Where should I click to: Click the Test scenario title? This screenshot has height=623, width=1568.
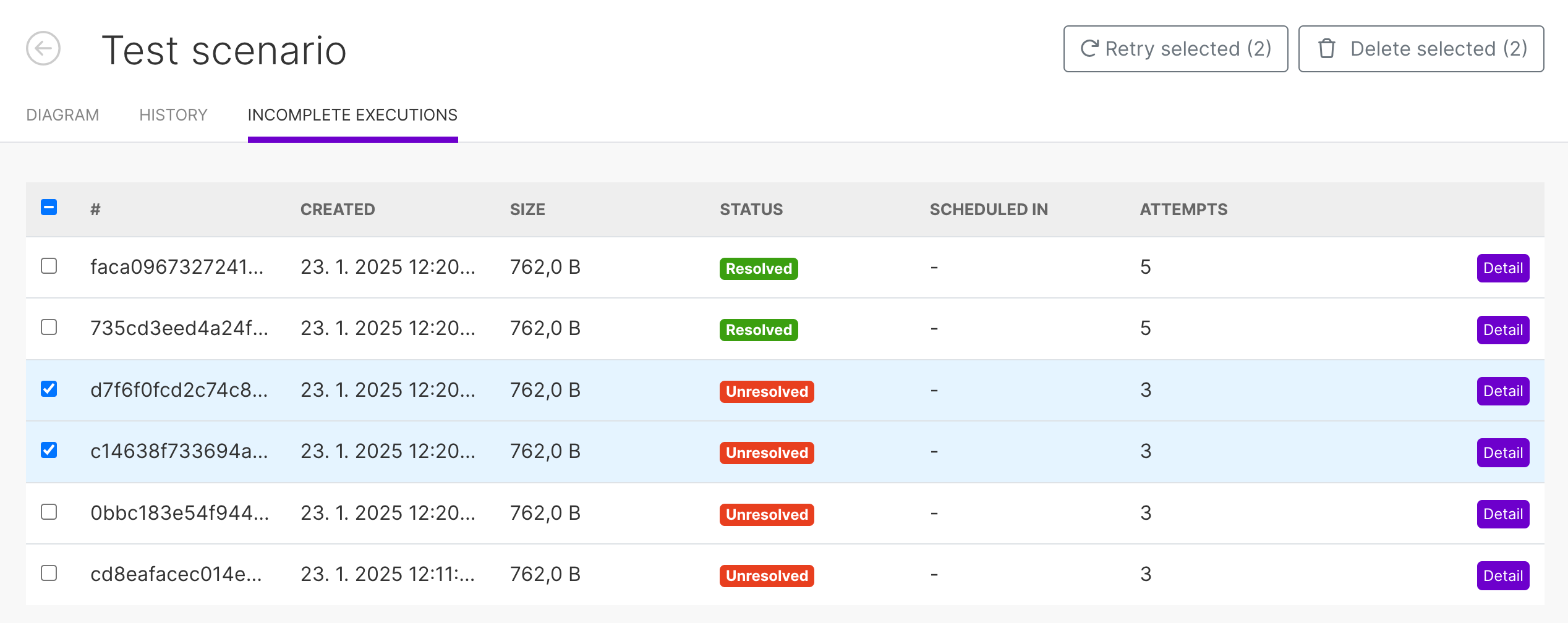(x=224, y=50)
